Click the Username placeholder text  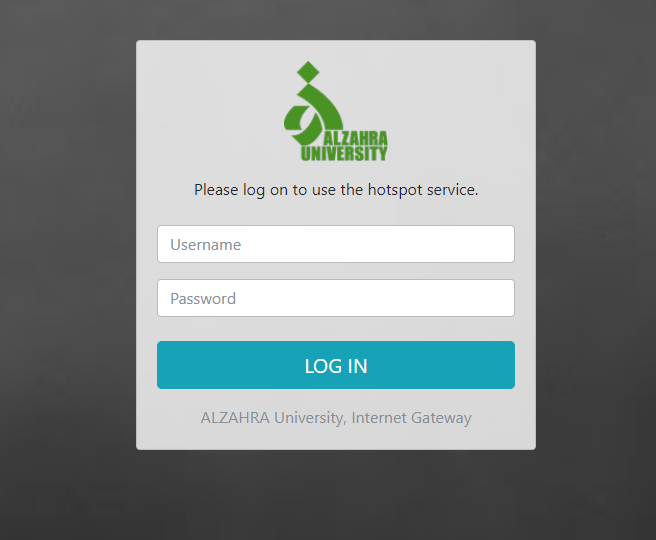[205, 245]
